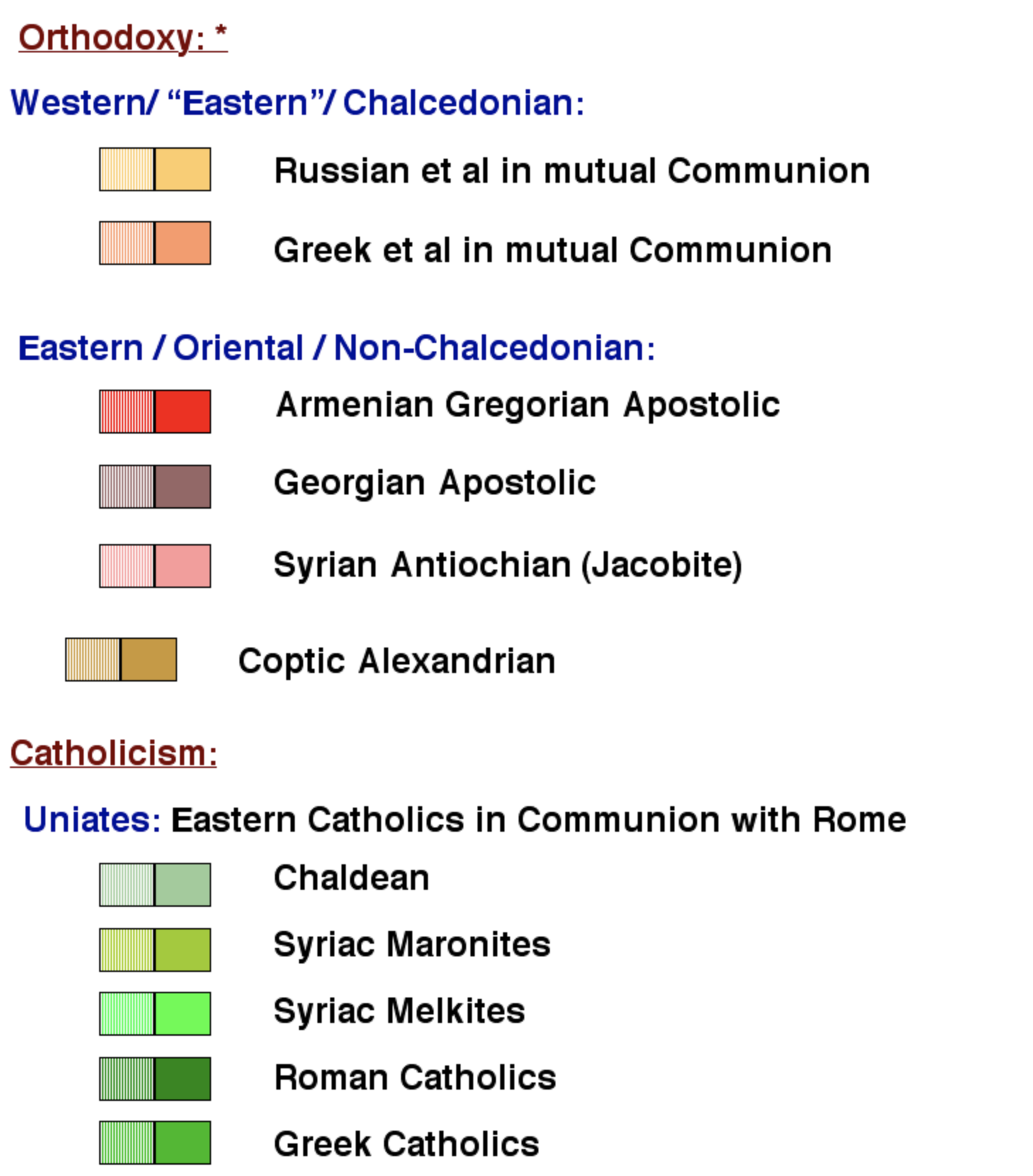
Task: Pick the hatched Greek Communion color swatch
Action: pos(127,243)
